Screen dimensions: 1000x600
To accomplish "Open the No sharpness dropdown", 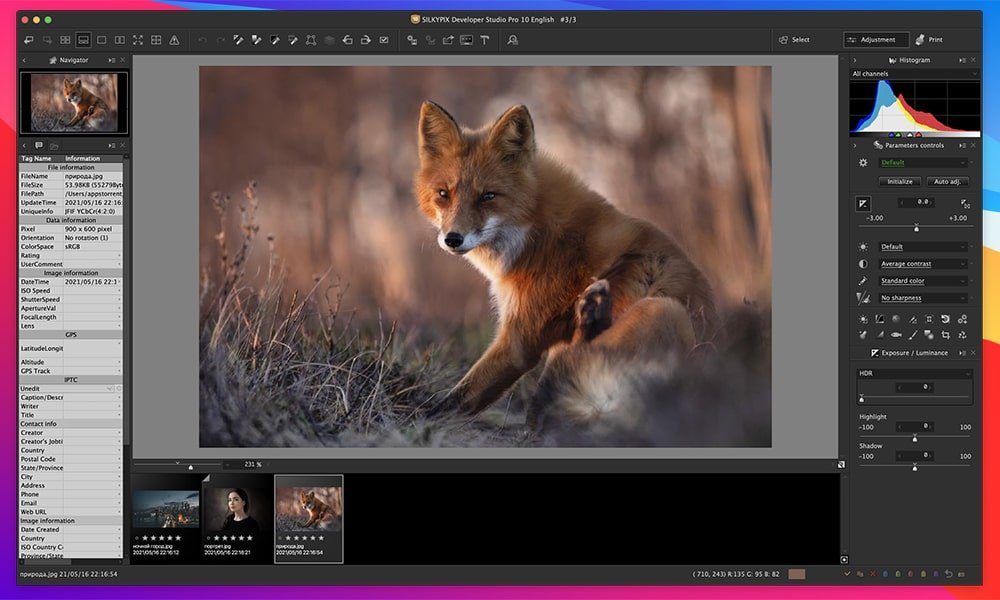I will pyautogui.click(x=923, y=298).
